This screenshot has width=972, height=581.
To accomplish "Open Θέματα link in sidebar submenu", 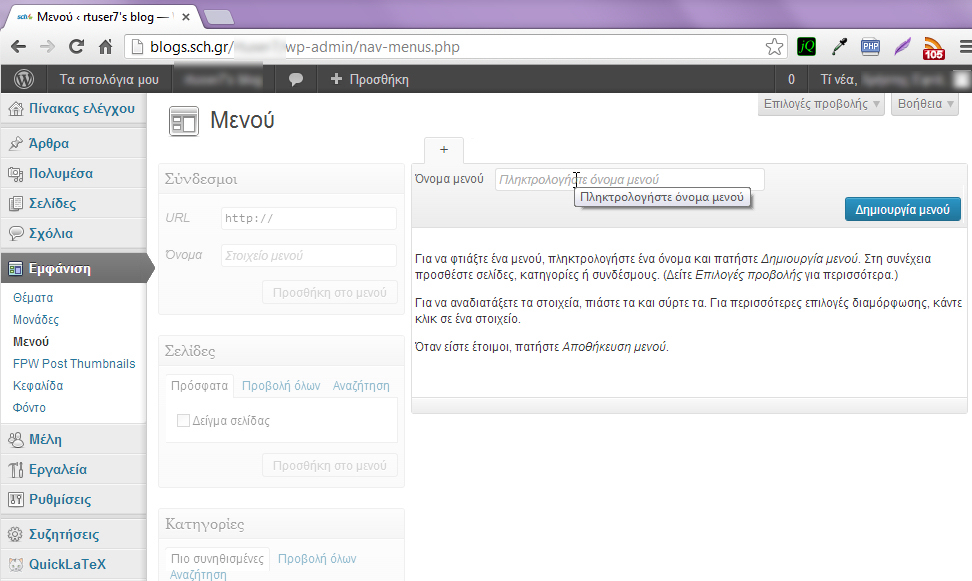I will tap(33, 298).
